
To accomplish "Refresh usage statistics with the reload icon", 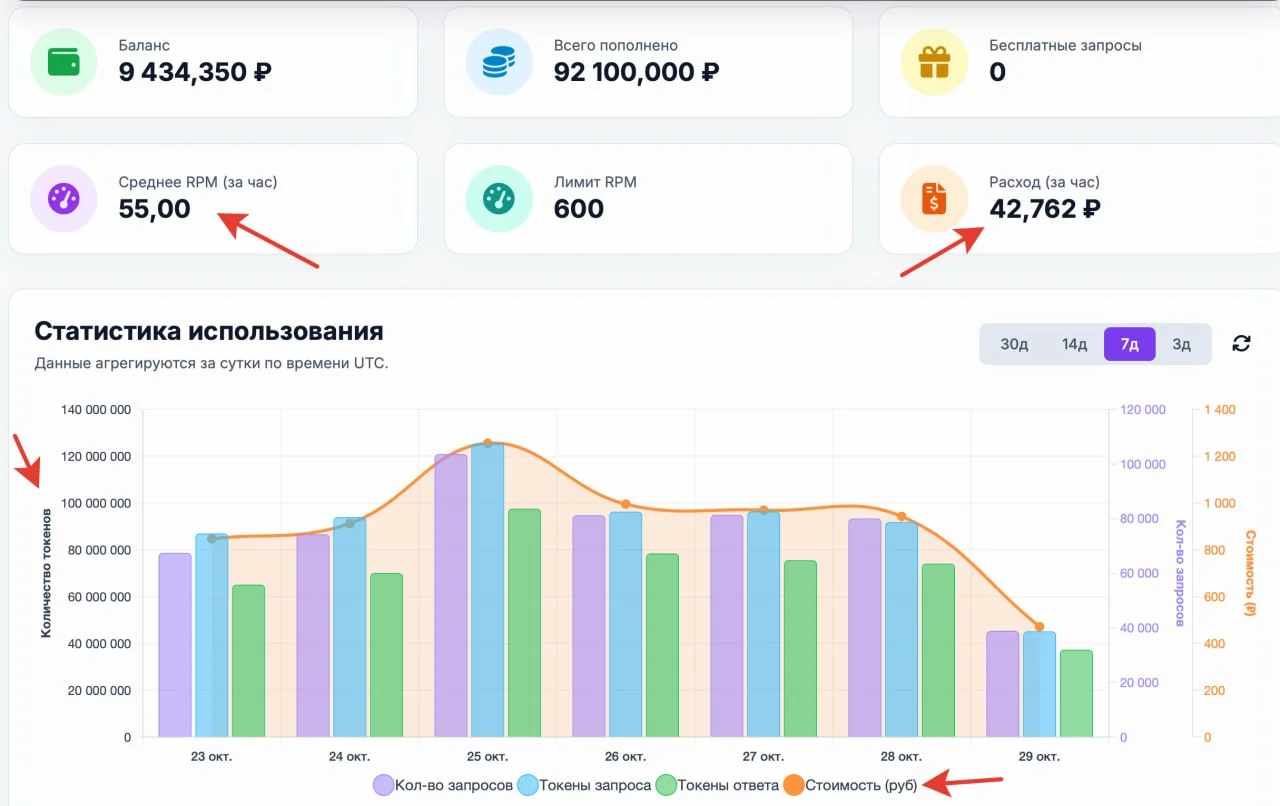I will pyautogui.click(x=1241, y=344).
